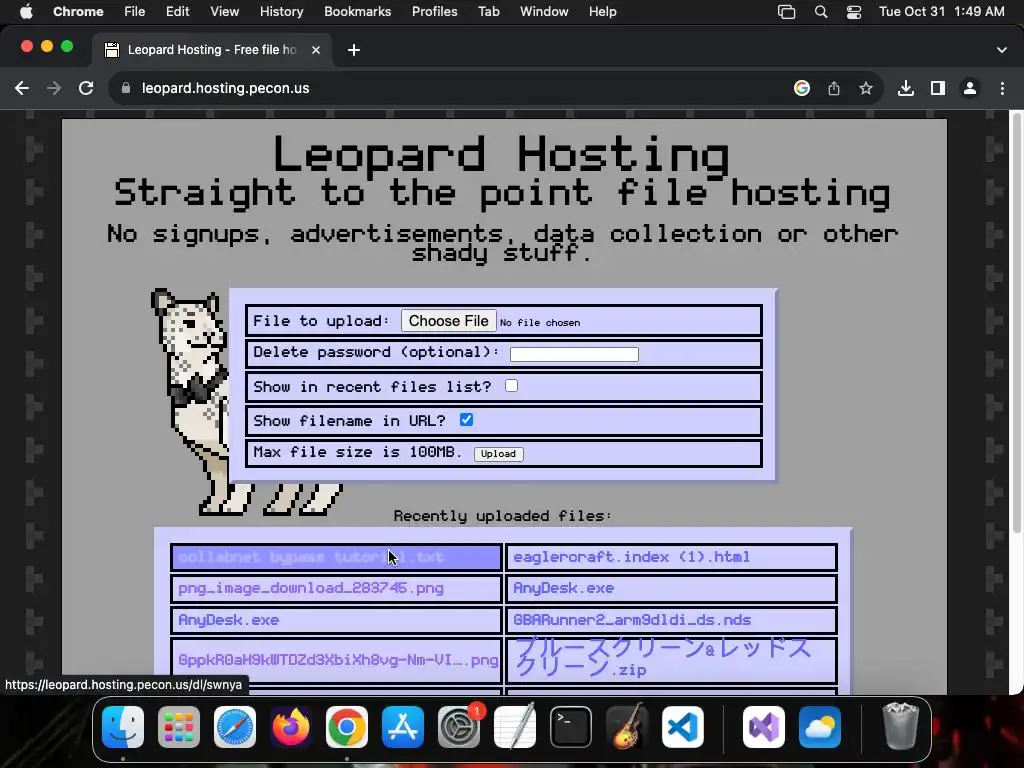This screenshot has width=1024, height=768.
Task: Click the page vertical scrollbar
Action: (x=1016, y=323)
